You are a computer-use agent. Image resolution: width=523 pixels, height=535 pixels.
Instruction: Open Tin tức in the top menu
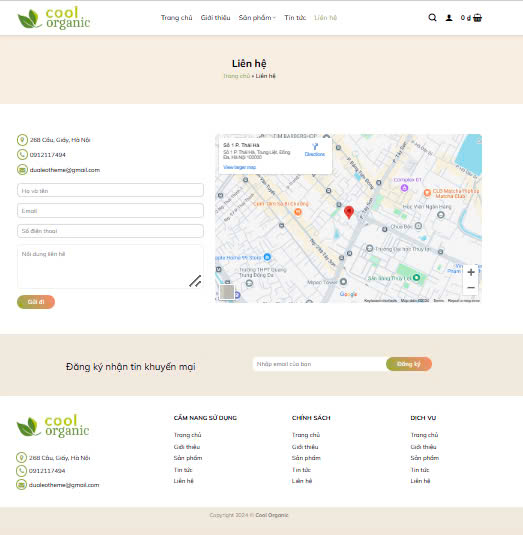[295, 18]
